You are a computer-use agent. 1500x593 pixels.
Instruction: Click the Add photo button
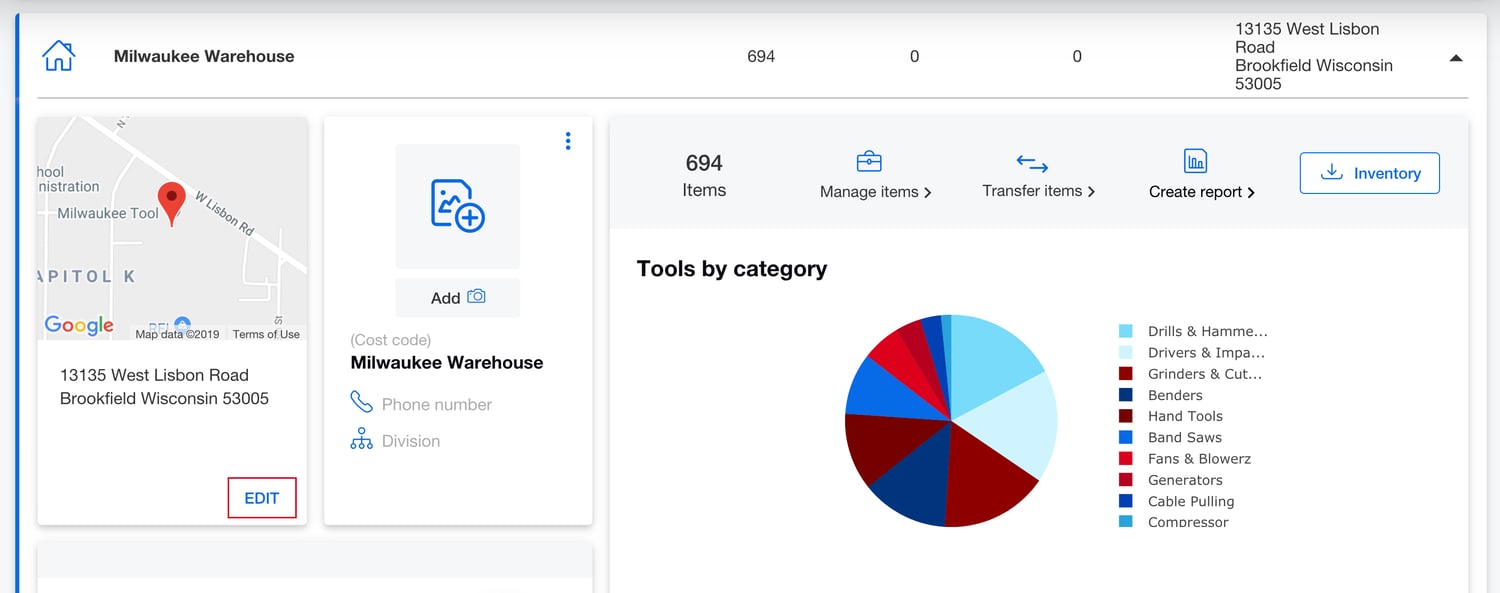click(x=458, y=298)
